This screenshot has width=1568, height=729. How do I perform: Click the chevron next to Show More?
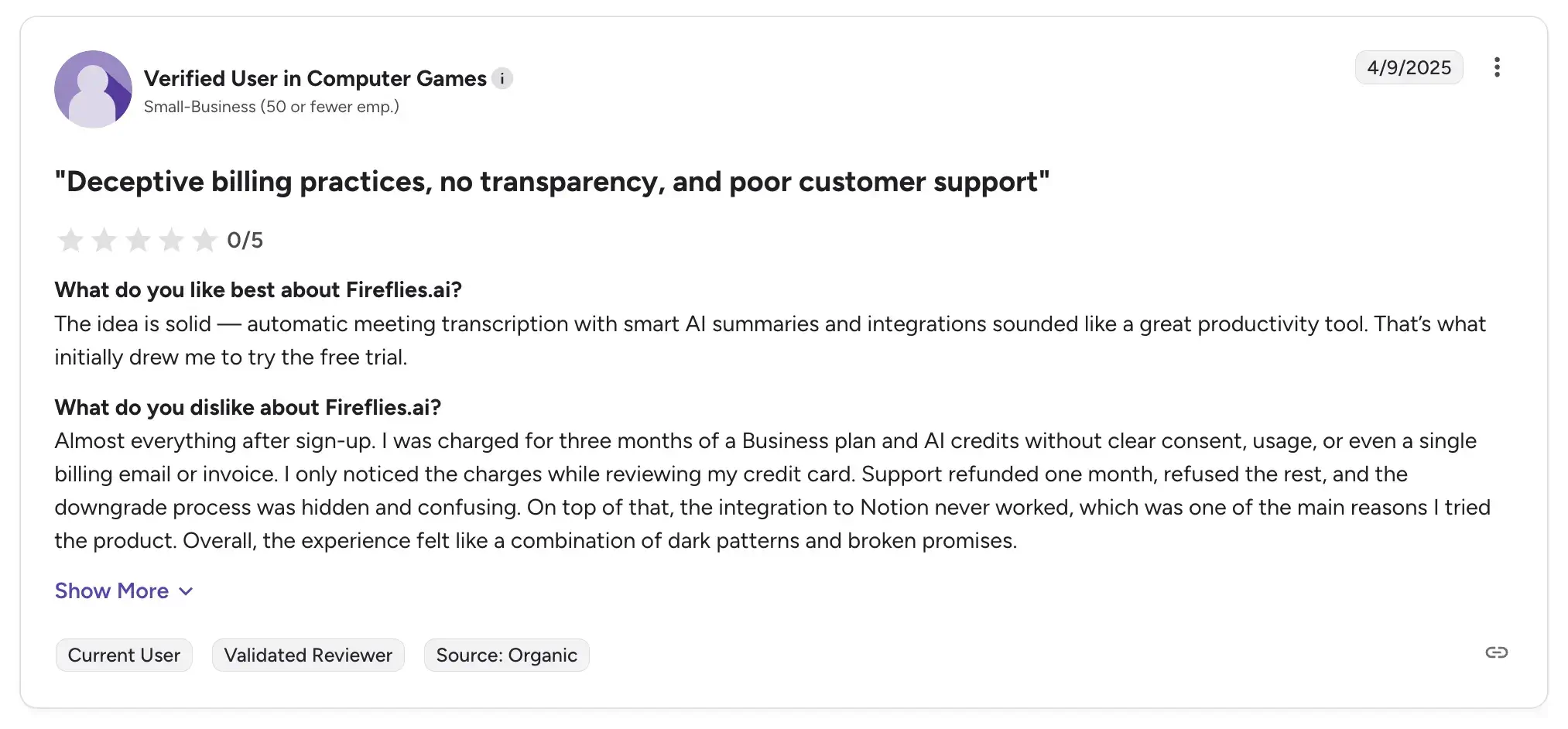pyautogui.click(x=186, y=591)
